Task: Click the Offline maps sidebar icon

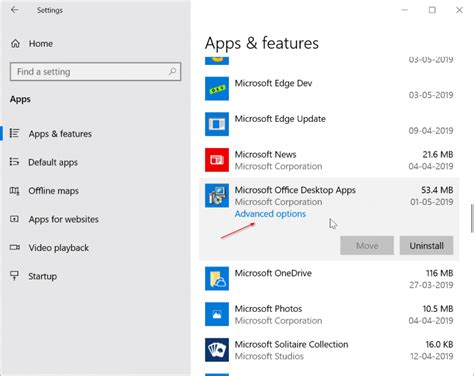Action: click(14, 191)
